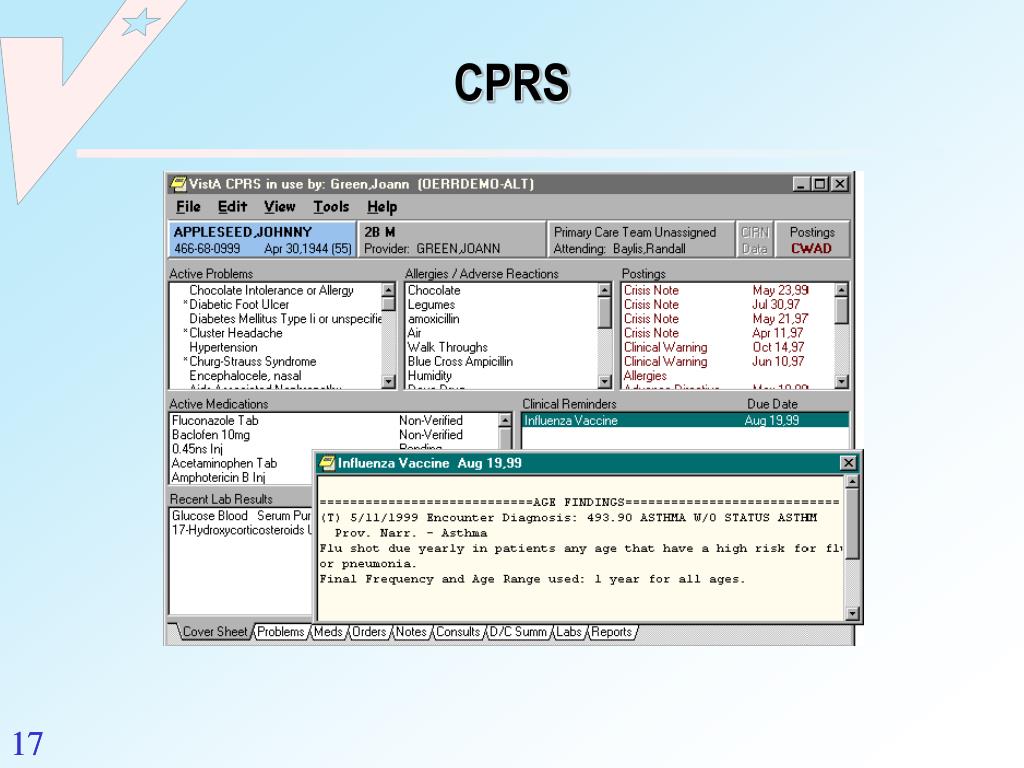Click the Allergies list scroll up arrow
This screenshot has height=768, width=1024.
point(605,289)
